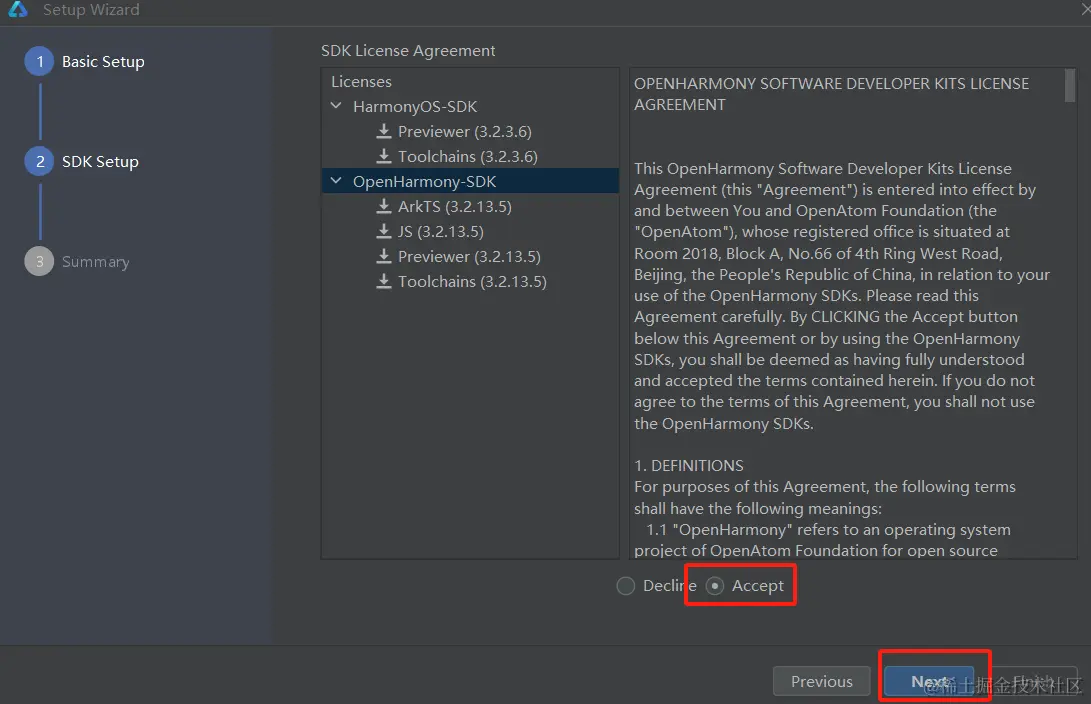Click the license text scrollbar thumb
Image resolution: width=1091 pixels, height=704 pixels.
coord(1070,85)
